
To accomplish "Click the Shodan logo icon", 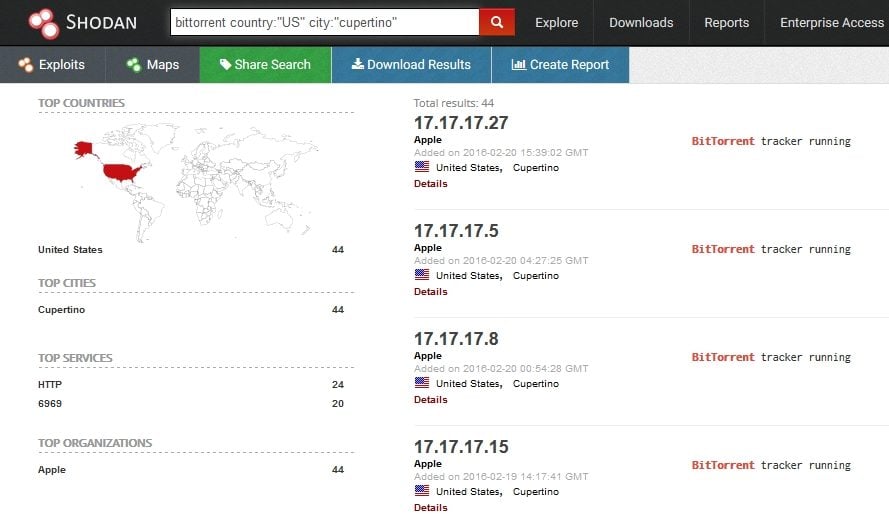I will click(x=44, y=23).
